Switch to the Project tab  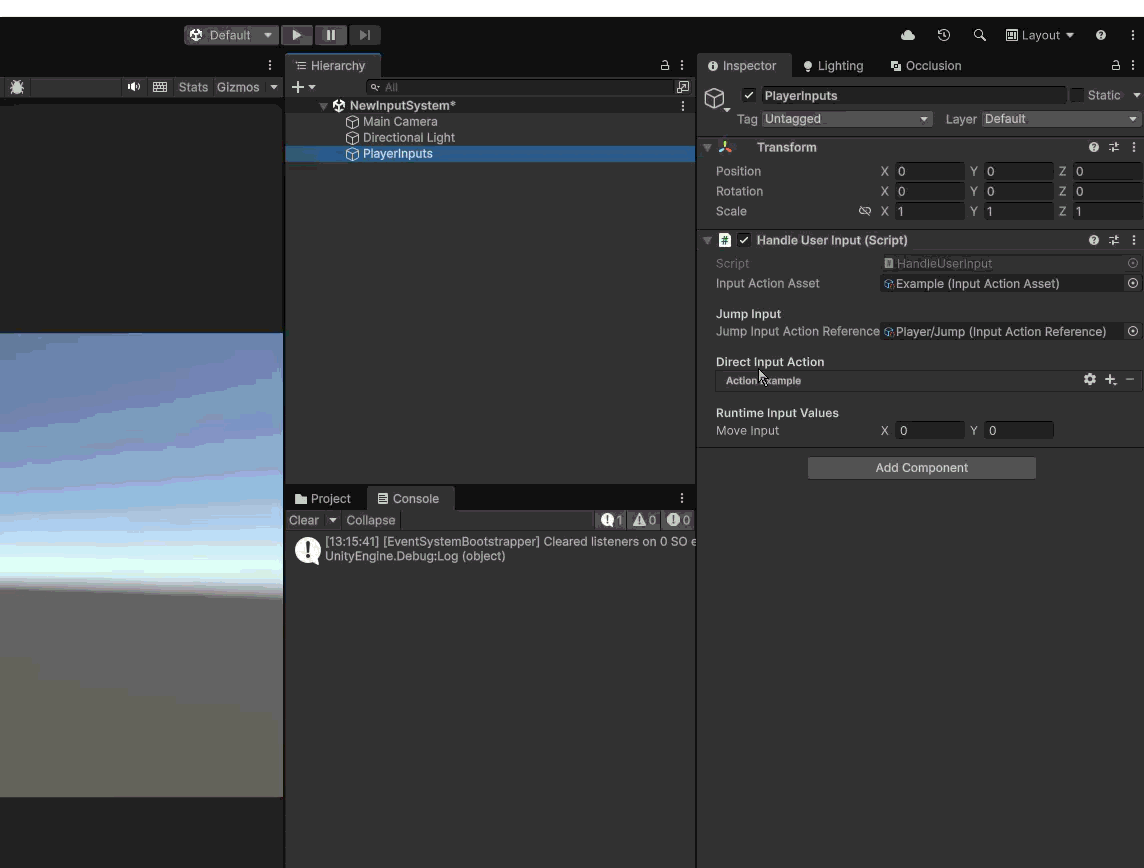pyautogui.click(x=323, y=499)
